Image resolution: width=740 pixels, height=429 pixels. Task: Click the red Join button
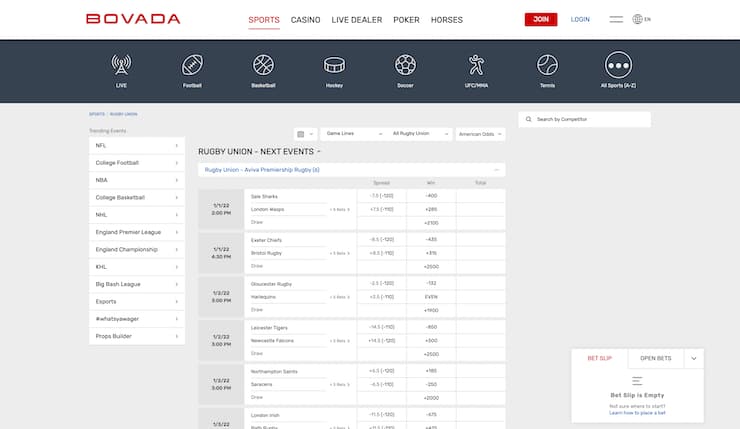click(x=541, y=19)
